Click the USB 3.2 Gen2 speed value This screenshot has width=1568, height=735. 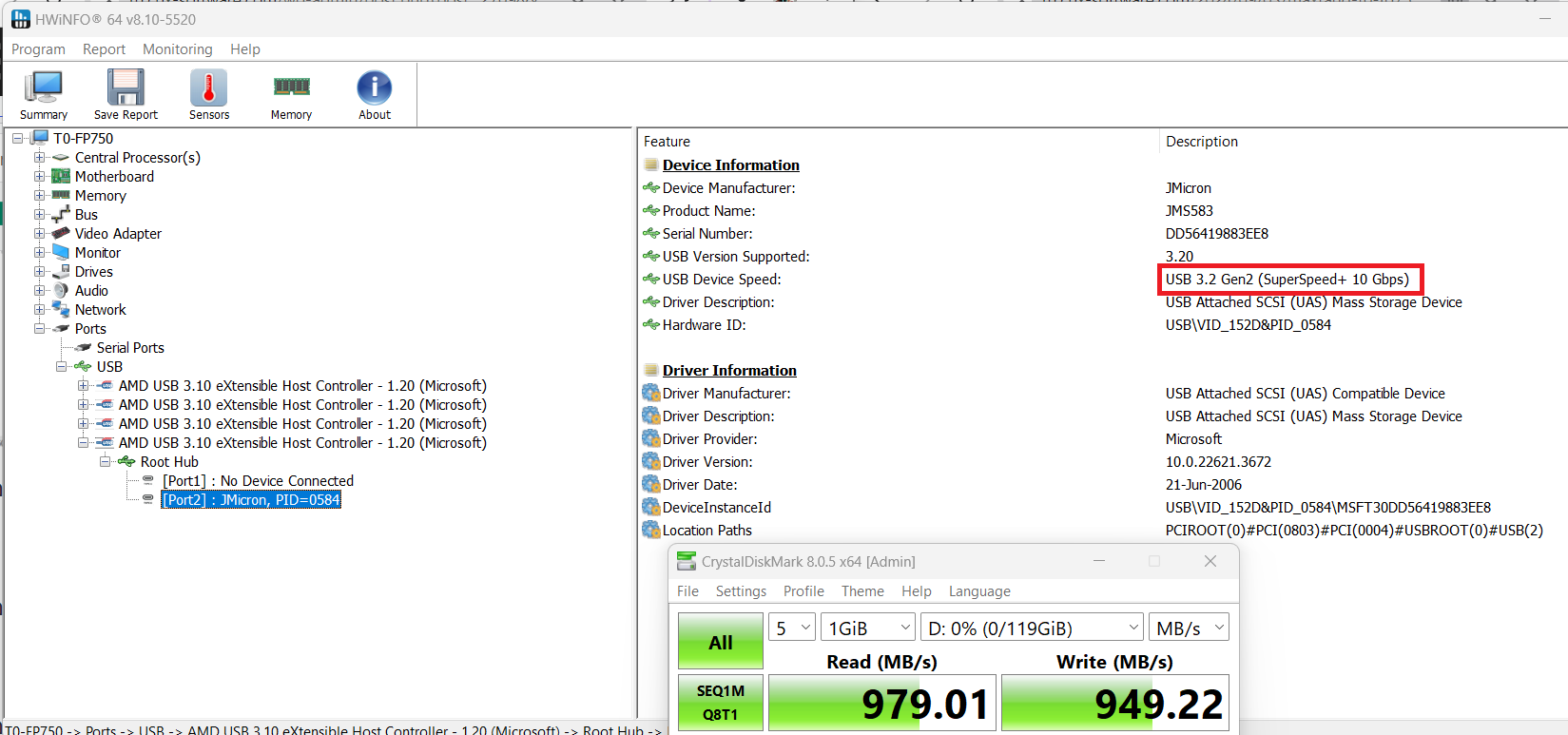(1287, 279)
